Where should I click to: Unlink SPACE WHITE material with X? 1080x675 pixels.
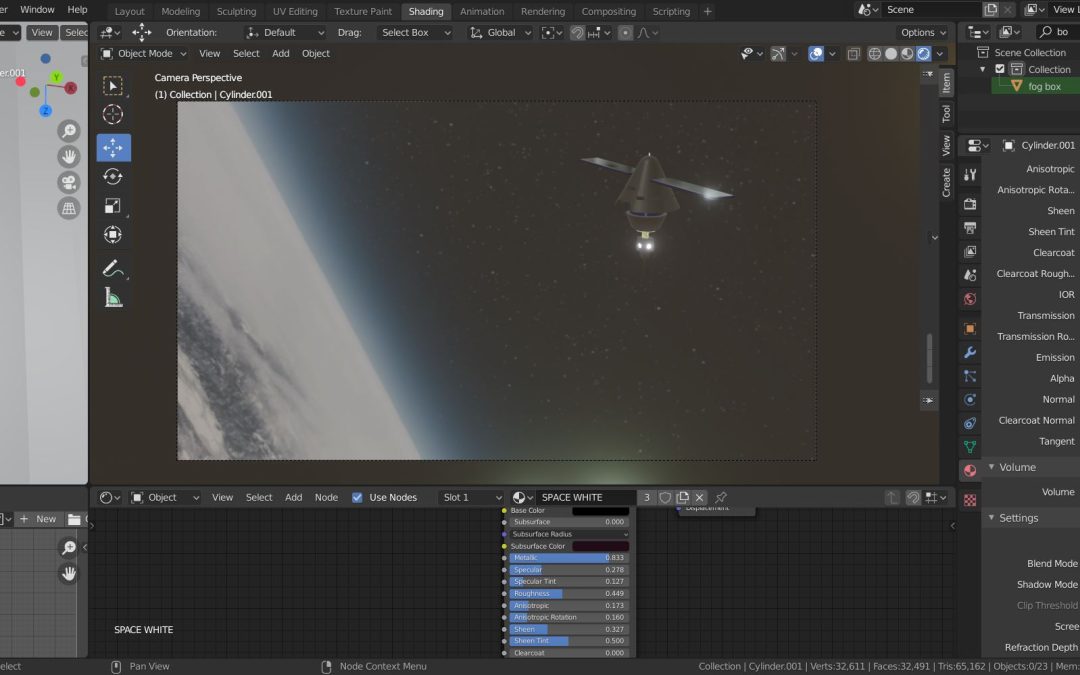699,497
